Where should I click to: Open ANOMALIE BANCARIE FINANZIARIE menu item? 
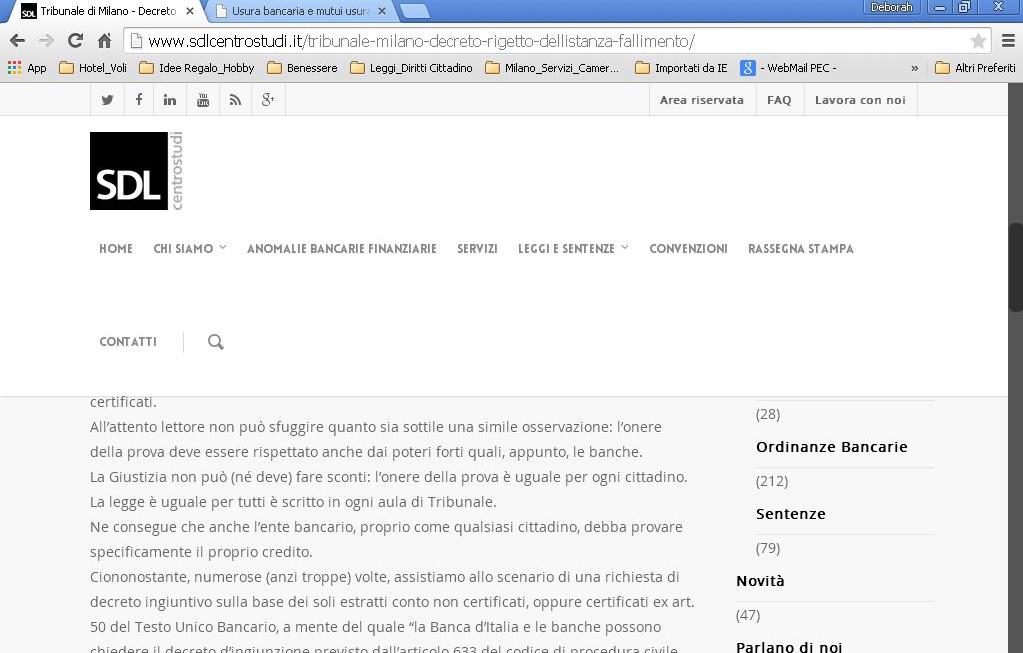click(x=342, y=249)
